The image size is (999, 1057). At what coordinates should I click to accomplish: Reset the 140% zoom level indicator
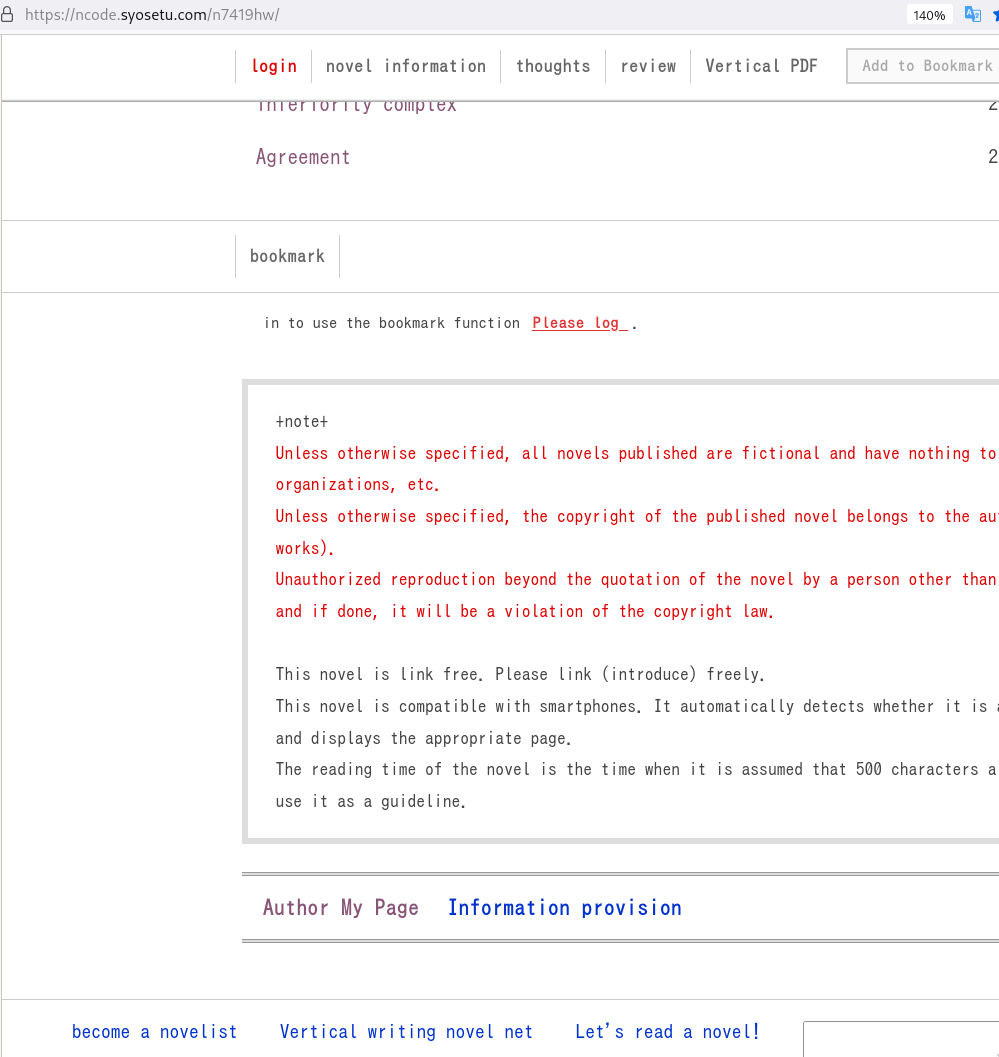[929, 15]
